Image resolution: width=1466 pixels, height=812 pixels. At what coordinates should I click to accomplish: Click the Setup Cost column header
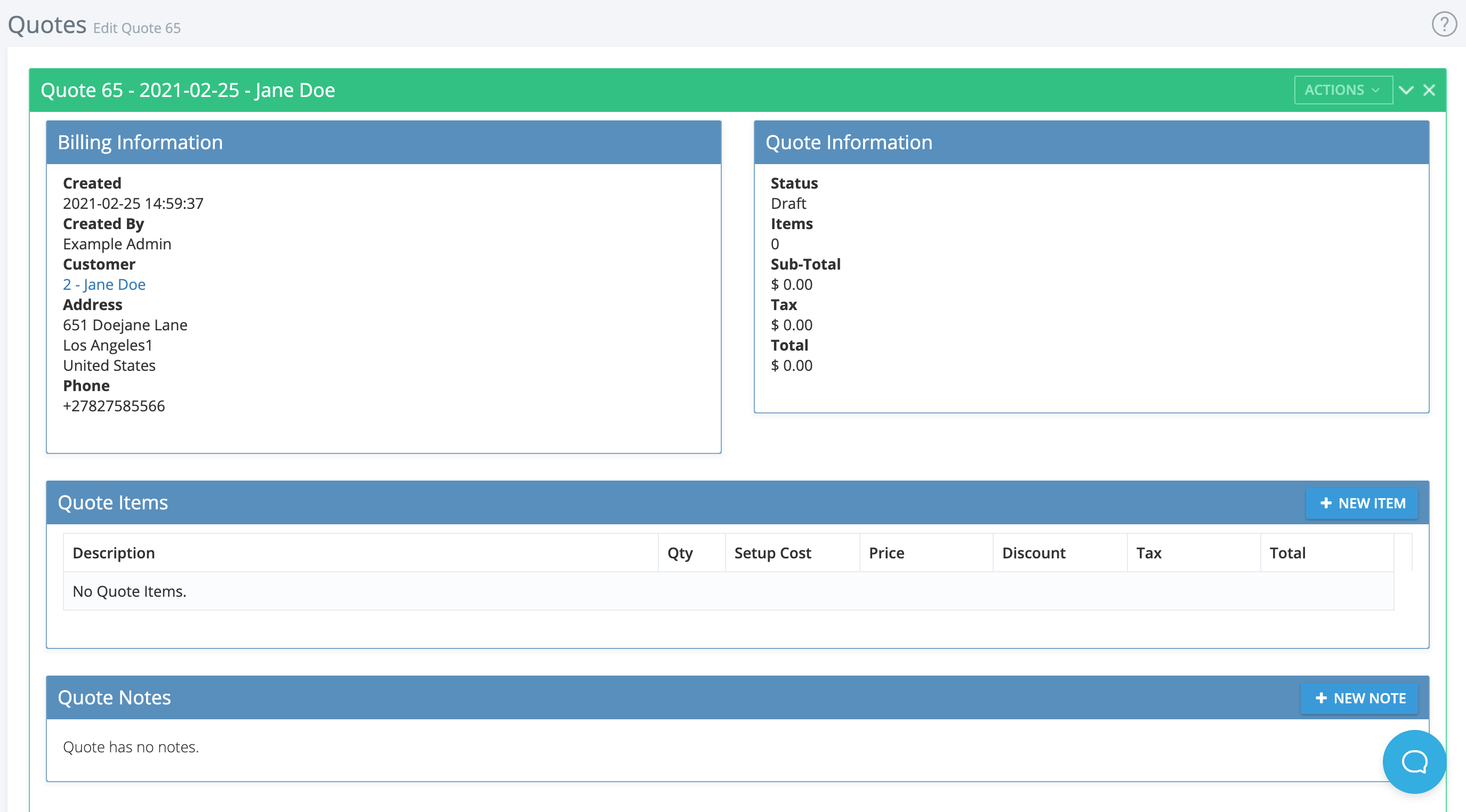tap(772, 552)
